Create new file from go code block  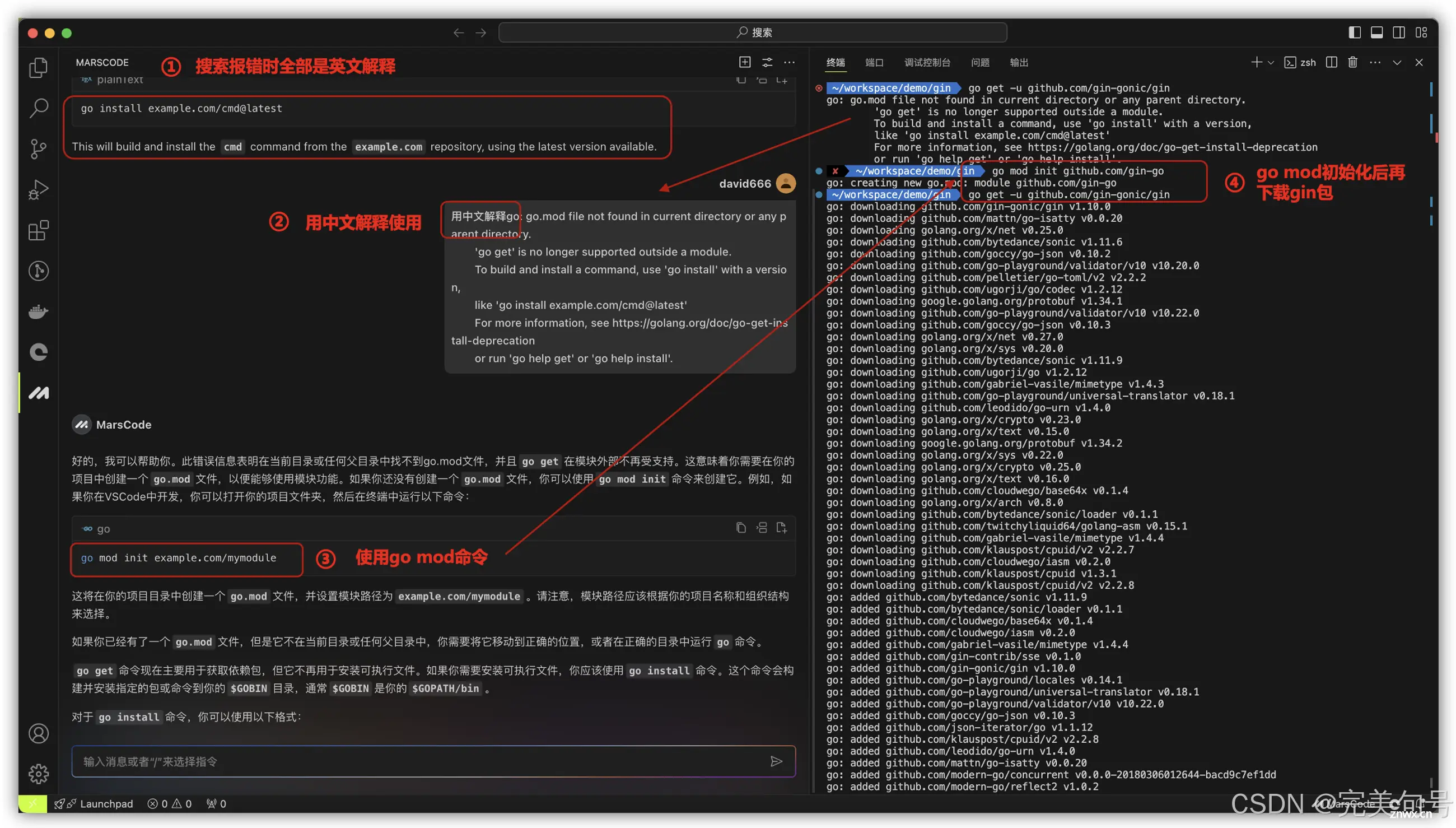pyautogui.click(x=782, y=528)
